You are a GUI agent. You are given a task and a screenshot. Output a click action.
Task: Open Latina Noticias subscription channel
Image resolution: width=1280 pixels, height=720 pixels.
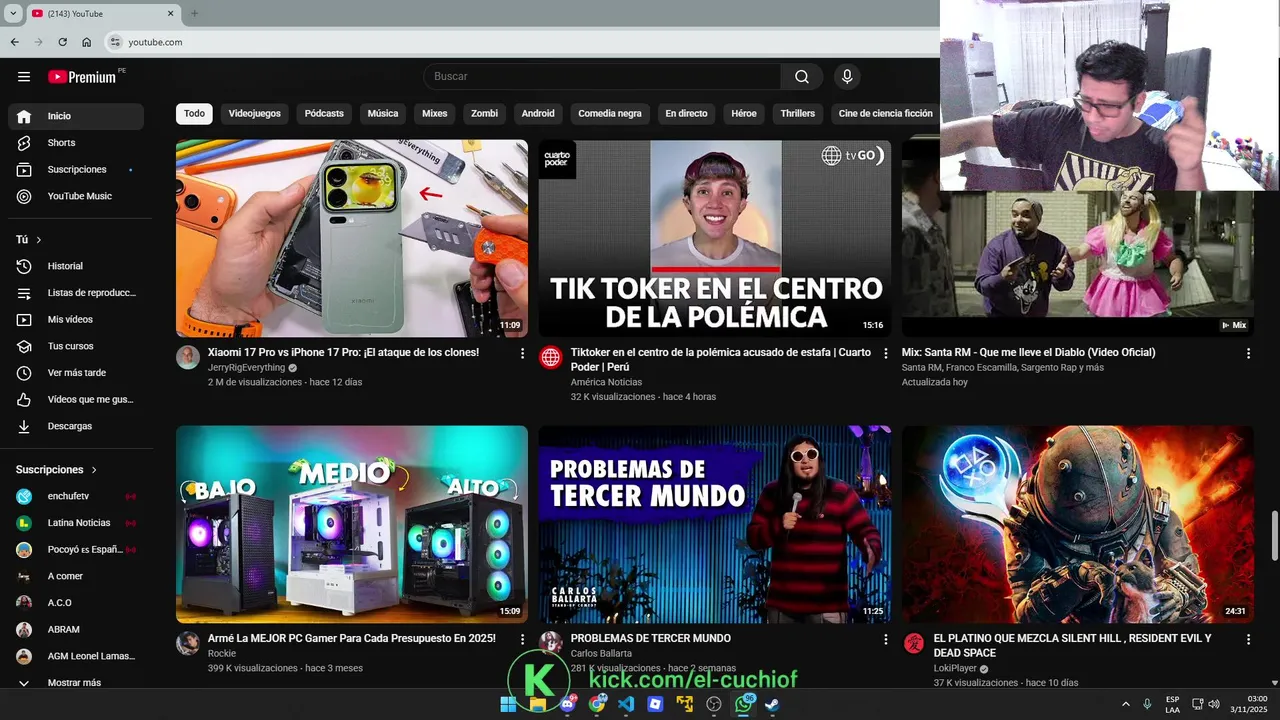pos(76,523)
